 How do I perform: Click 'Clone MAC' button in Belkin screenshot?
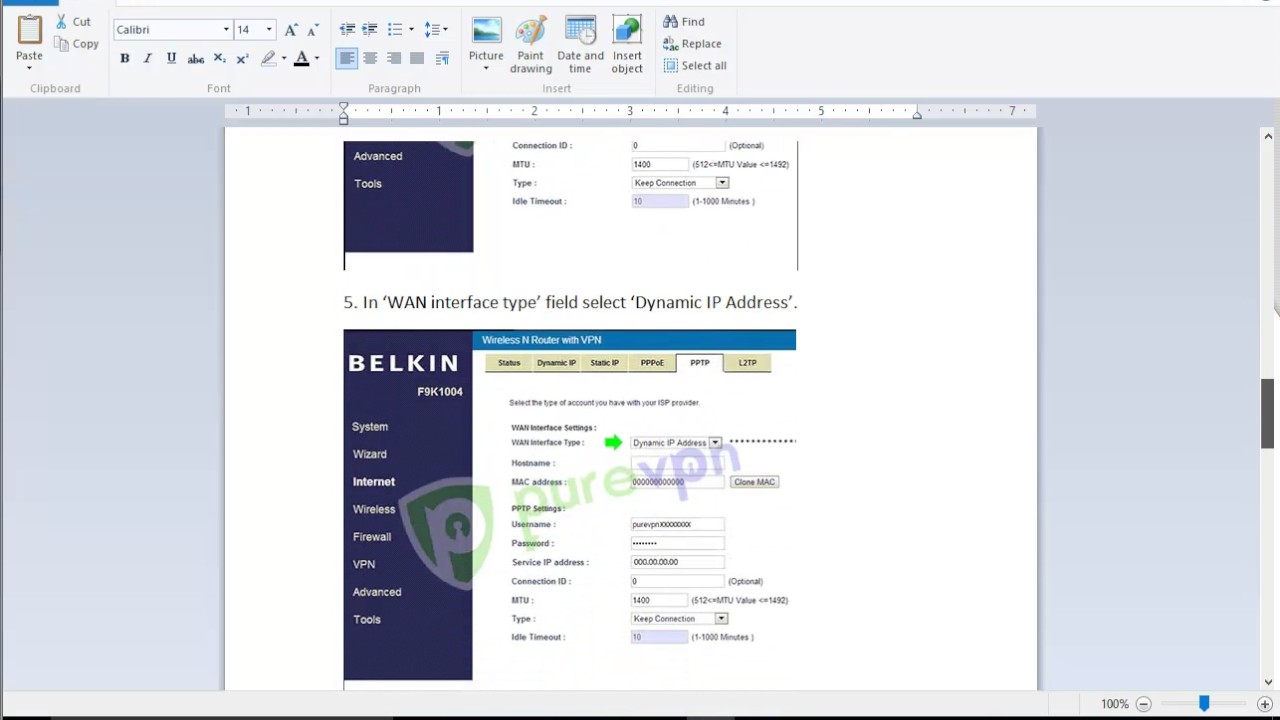[754, 482]
